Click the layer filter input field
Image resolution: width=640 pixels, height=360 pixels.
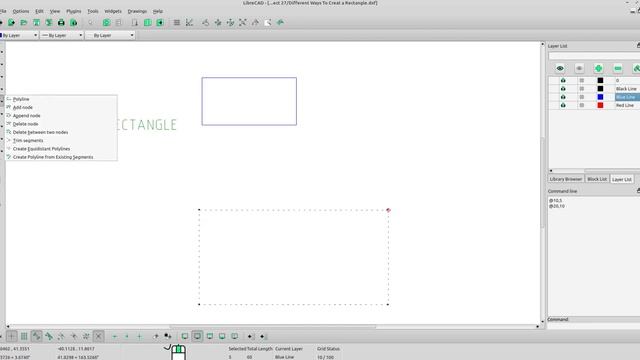(x=594, y=56)
